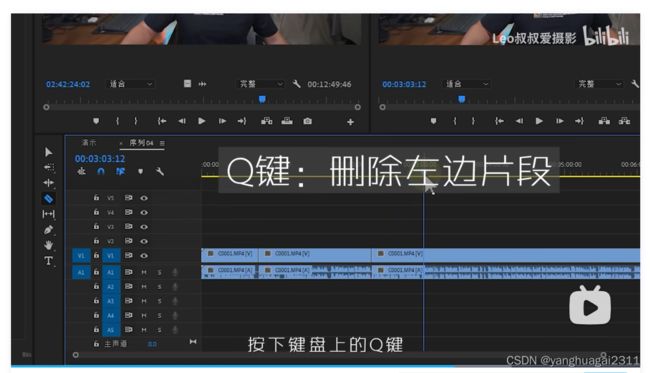The height and width of the screenshot is (373, 650).
Task: Open the 序列04 panel menu icon
Action: coord(162,143)
